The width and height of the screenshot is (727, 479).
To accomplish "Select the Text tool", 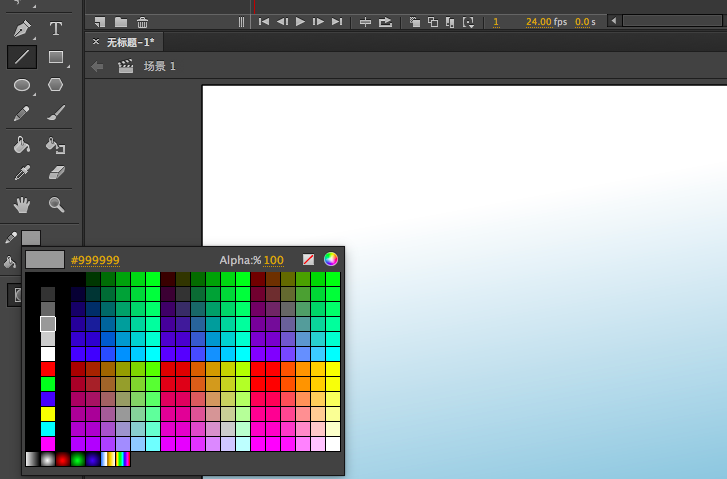I will click(56, 29).
